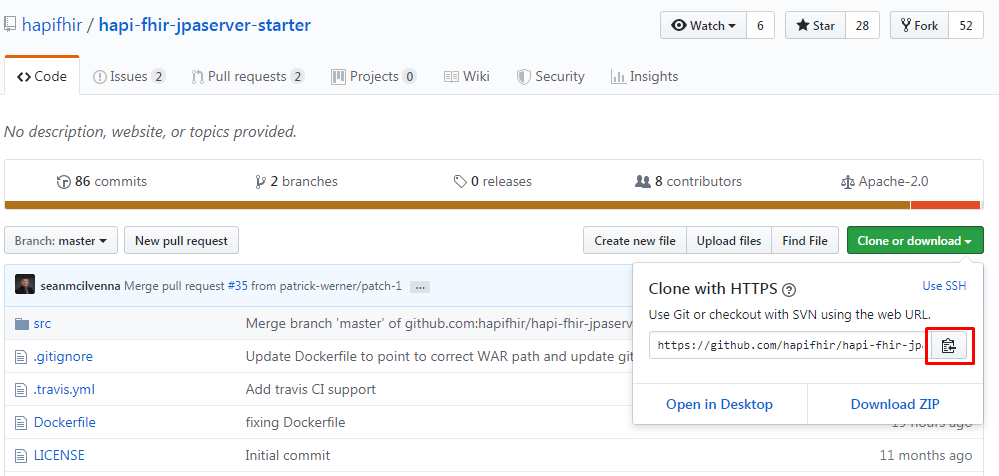Fork the repository

click(918, 26)
